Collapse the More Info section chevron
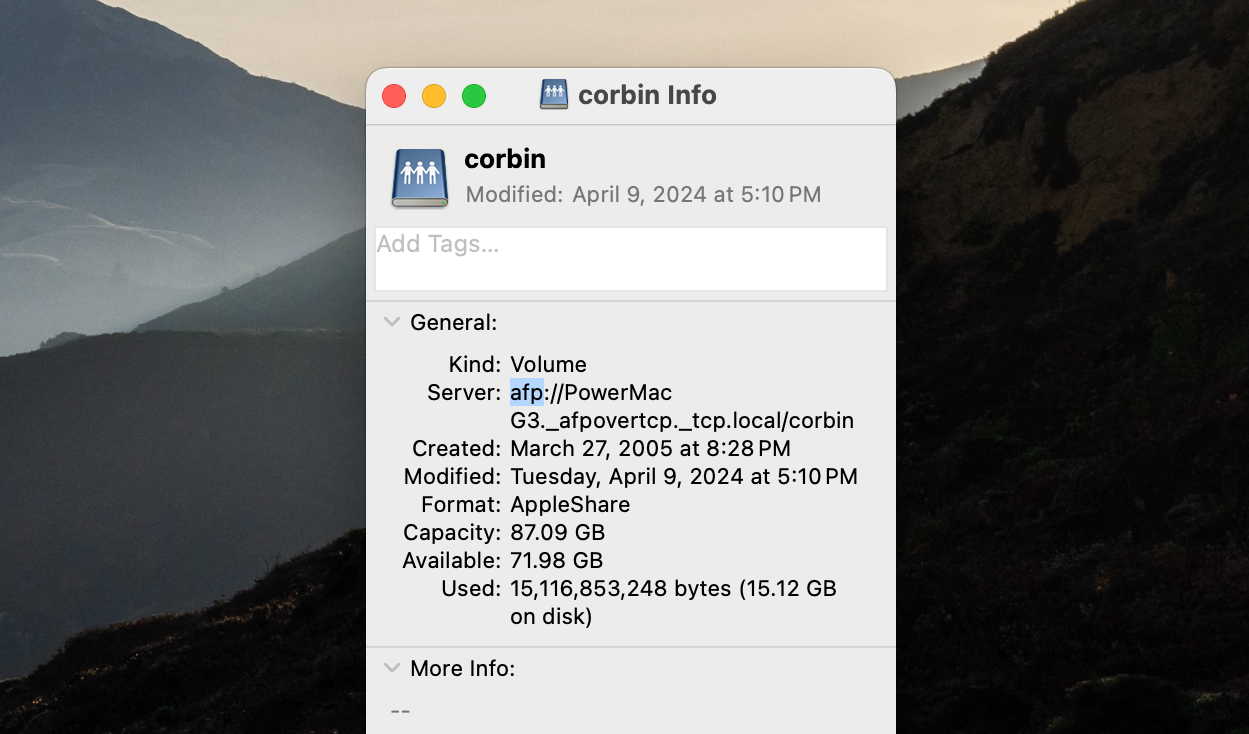 [390, 668]
